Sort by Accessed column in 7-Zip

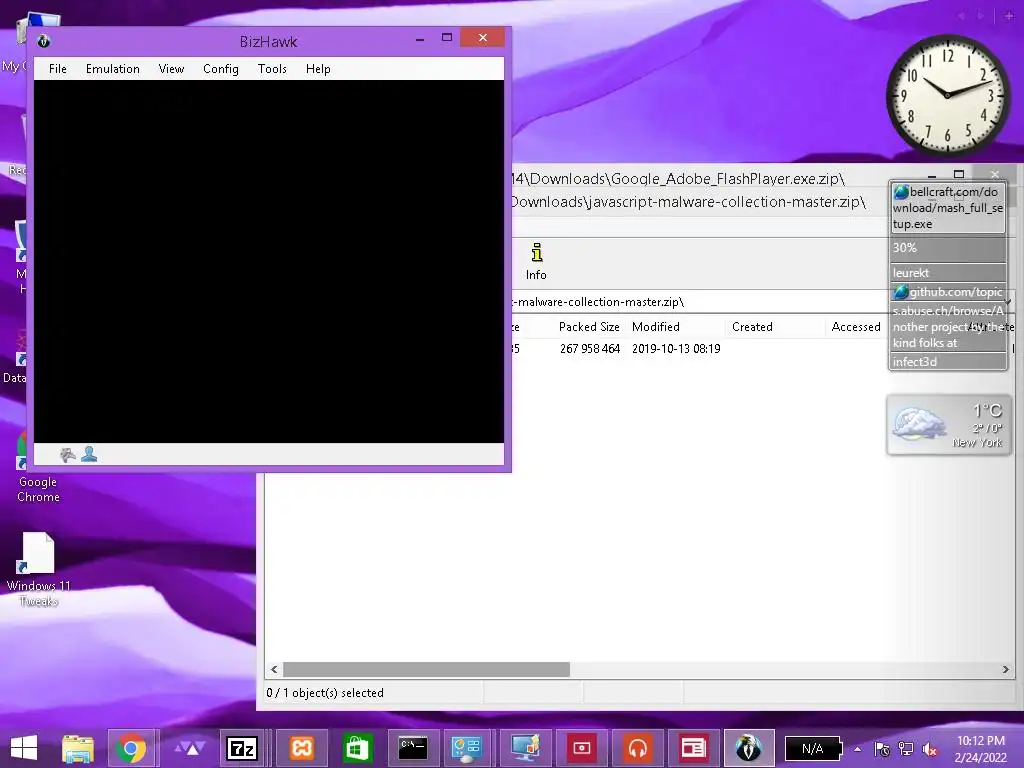(856, 327)
